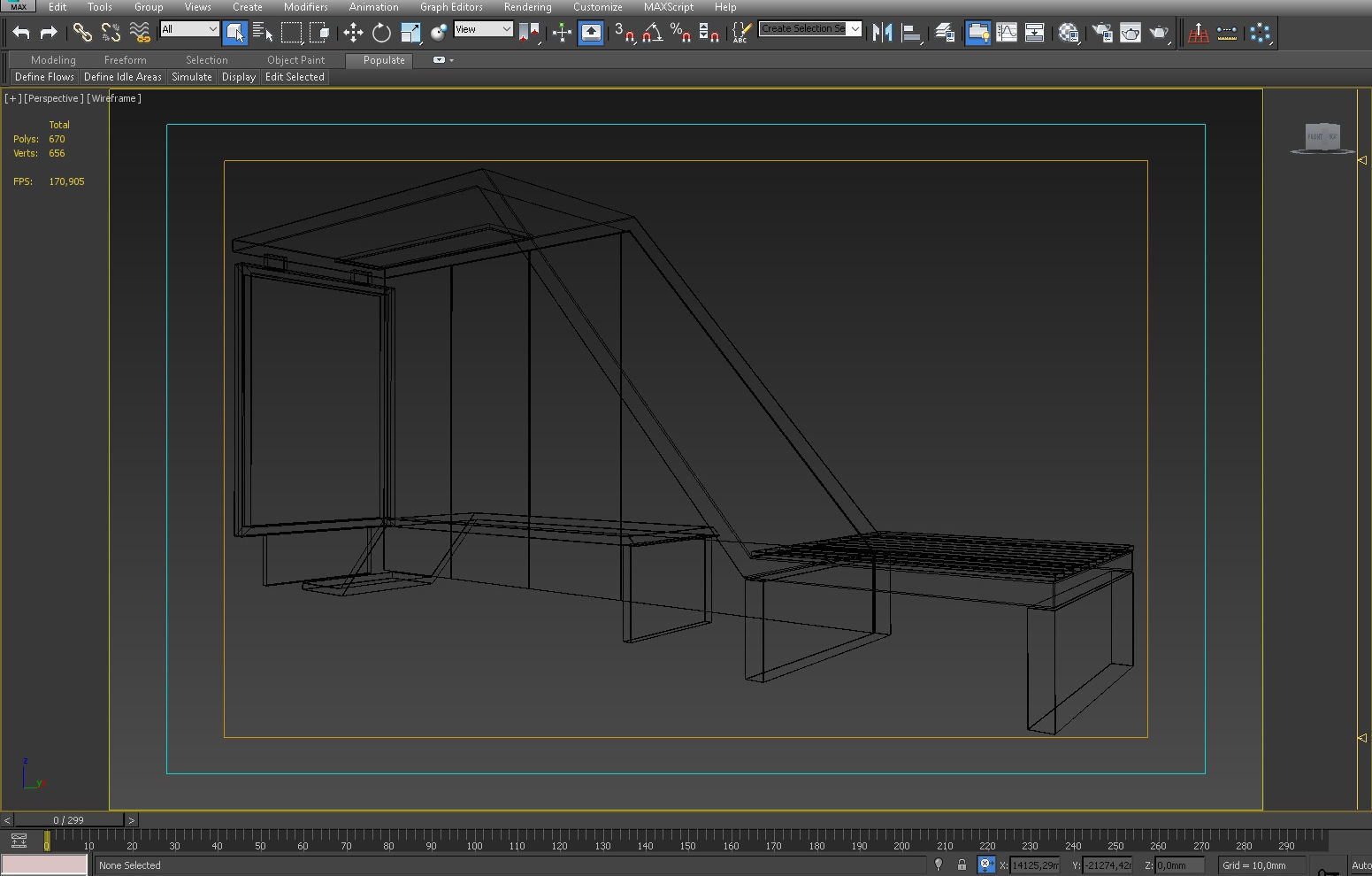Click the [Perspective] viewport label
This screenshot has width=1372, height=876.
(54, 98)
